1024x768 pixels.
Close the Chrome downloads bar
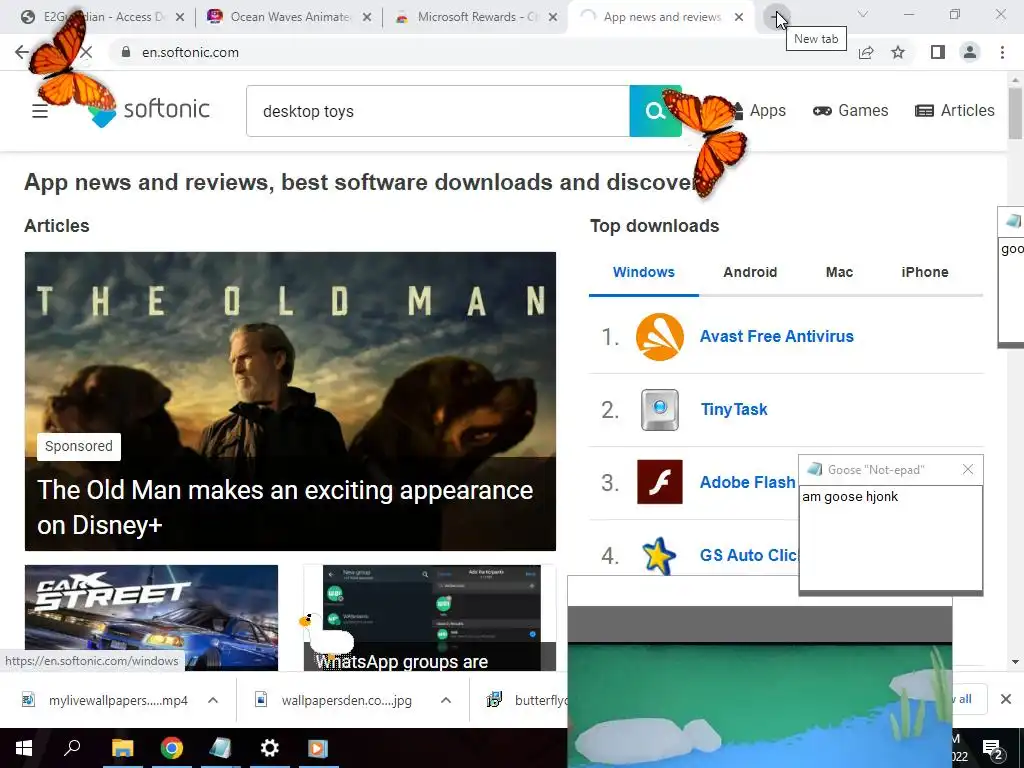point(1006,699)
